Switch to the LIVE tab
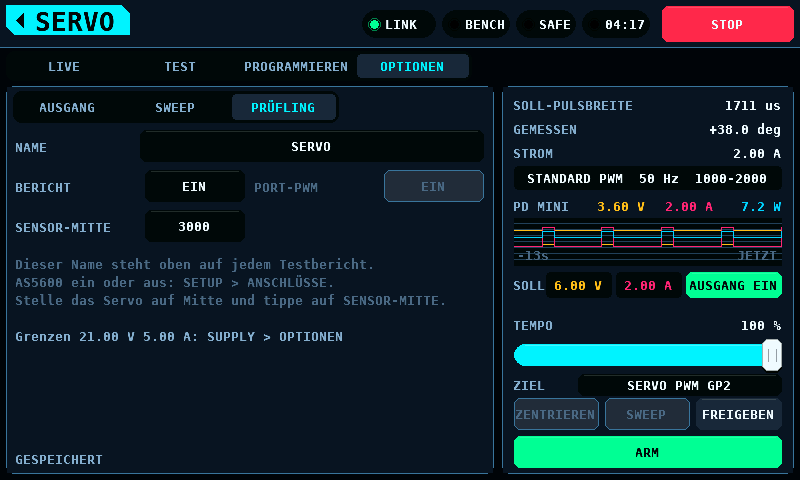Viewport: 800px width, 480px height. coord(64,66)
